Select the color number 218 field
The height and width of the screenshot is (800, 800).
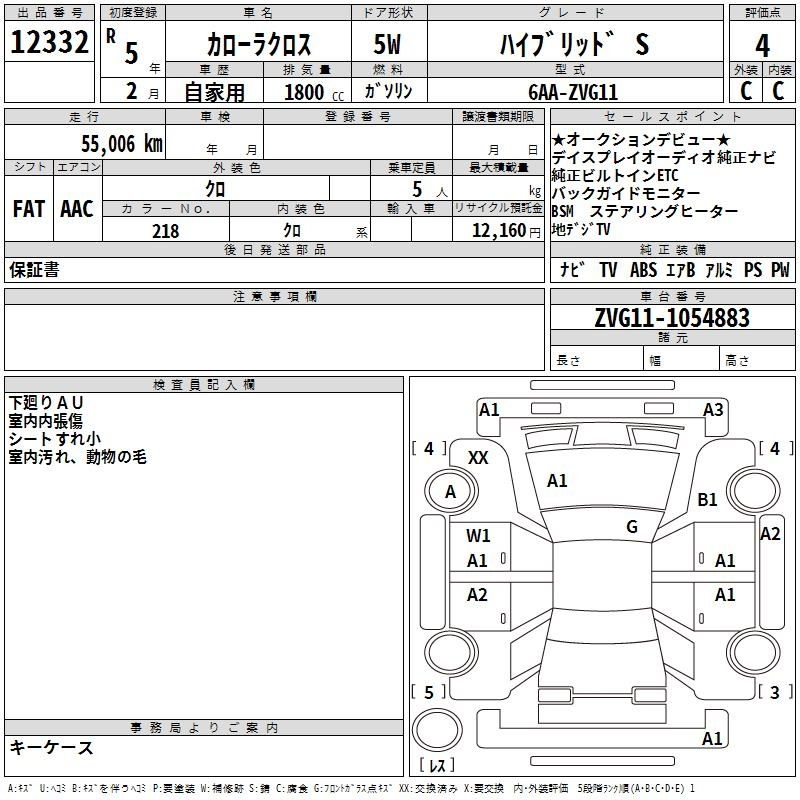tap(166, 231)
